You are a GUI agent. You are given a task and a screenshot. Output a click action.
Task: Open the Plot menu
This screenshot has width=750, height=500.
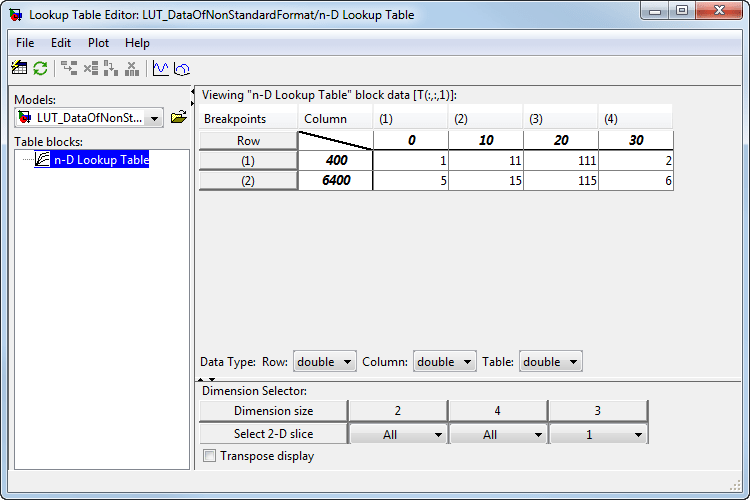pyautogui.click(x=99, y=43)
